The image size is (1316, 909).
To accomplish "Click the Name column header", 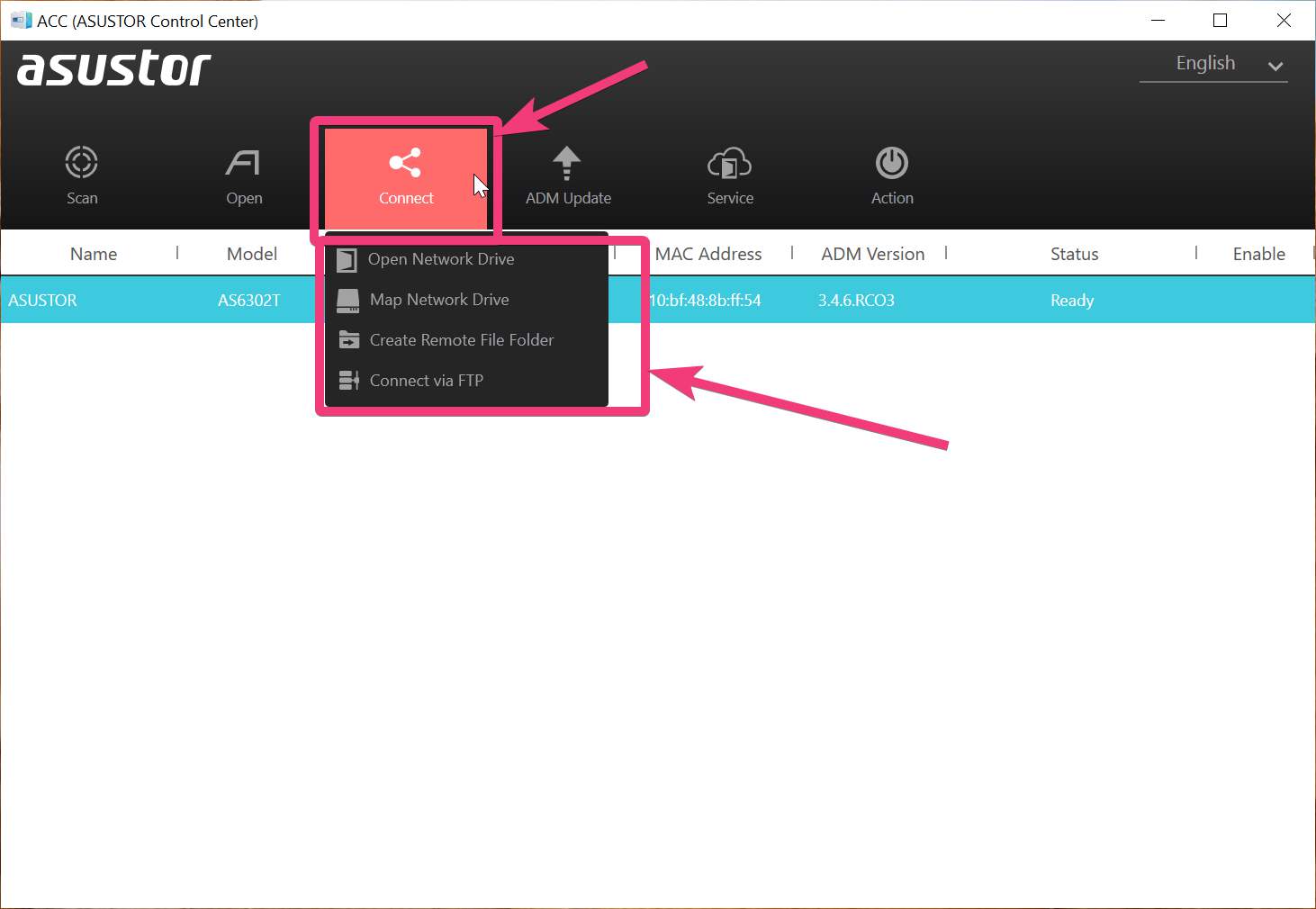I will tap(94, 254).
